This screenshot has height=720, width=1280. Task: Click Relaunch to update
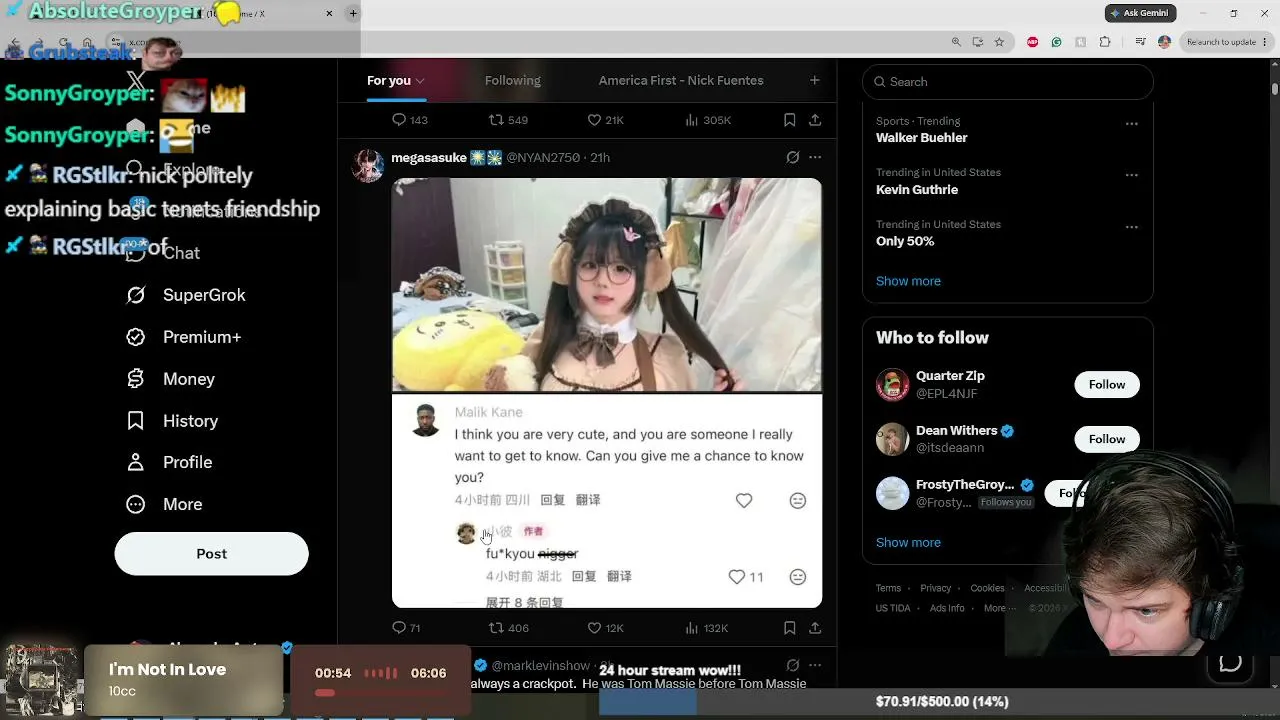[1220, 42]
